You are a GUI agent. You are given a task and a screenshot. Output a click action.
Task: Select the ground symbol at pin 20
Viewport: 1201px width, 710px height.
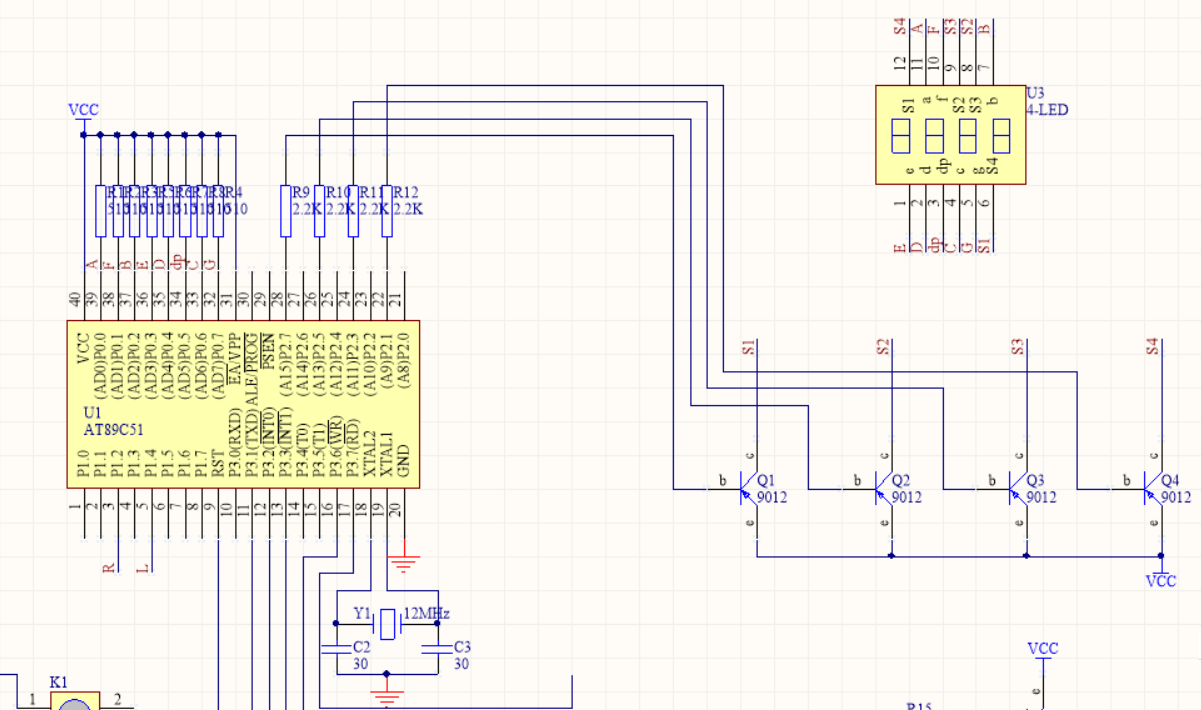pos(403,562)
